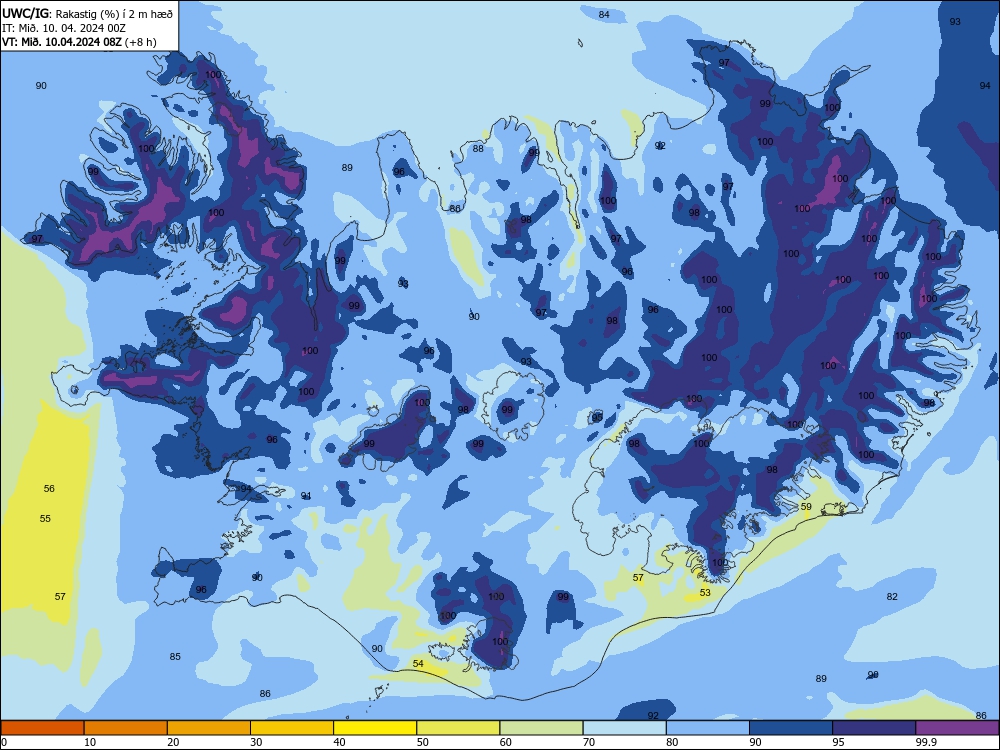Click the 'IT: Mið. 10. 04. 2024 00Z' line
This screenshot has width=1000, height=750.
64,28
